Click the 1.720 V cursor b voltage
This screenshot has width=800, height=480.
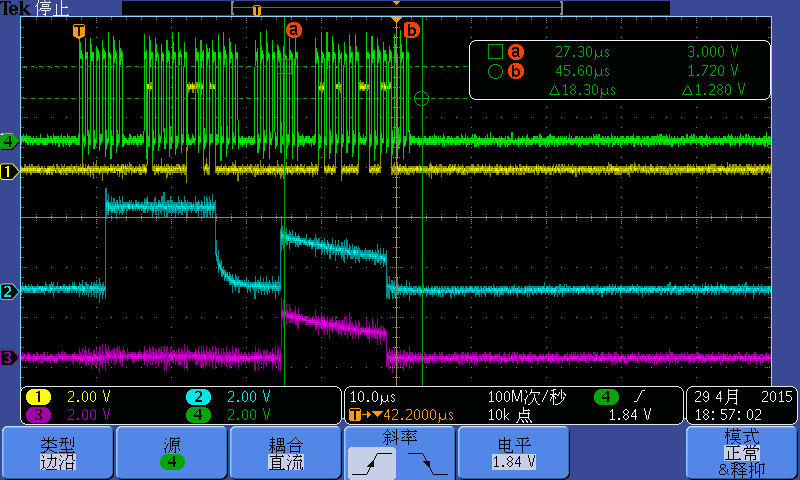click(x=713, y=71)
